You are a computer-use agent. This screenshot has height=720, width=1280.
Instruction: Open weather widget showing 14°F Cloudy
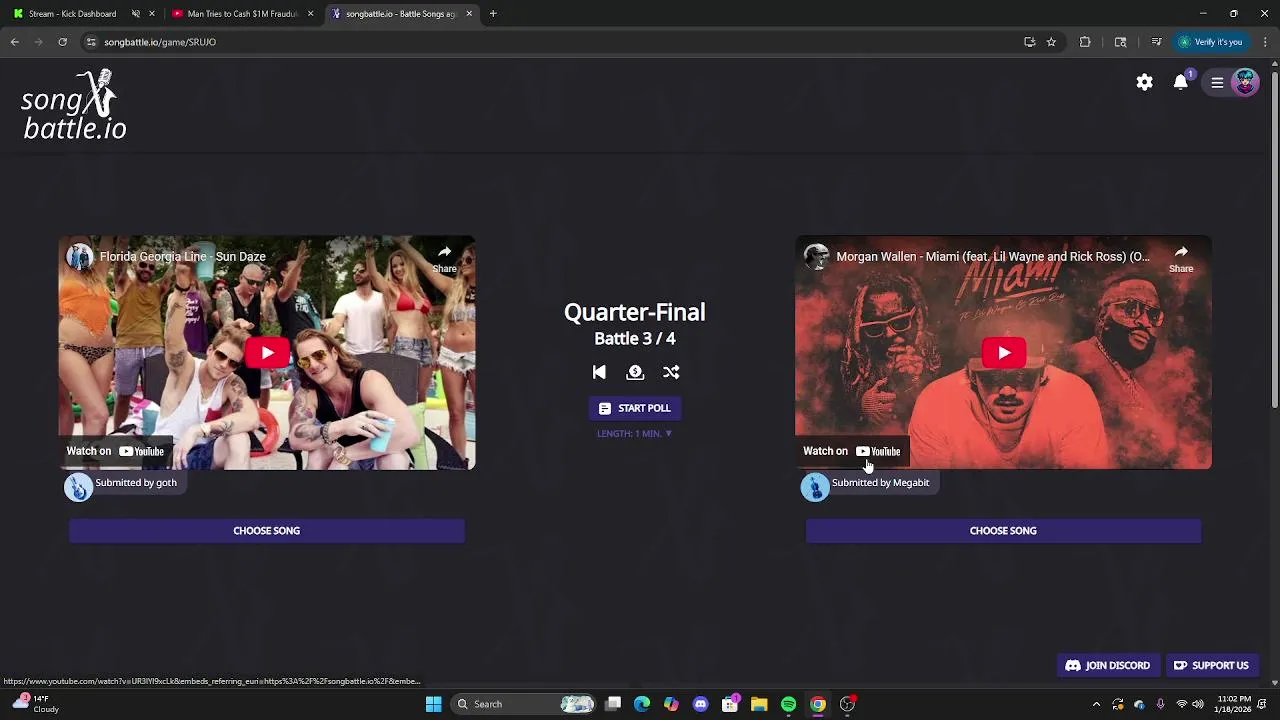point(36,704)
